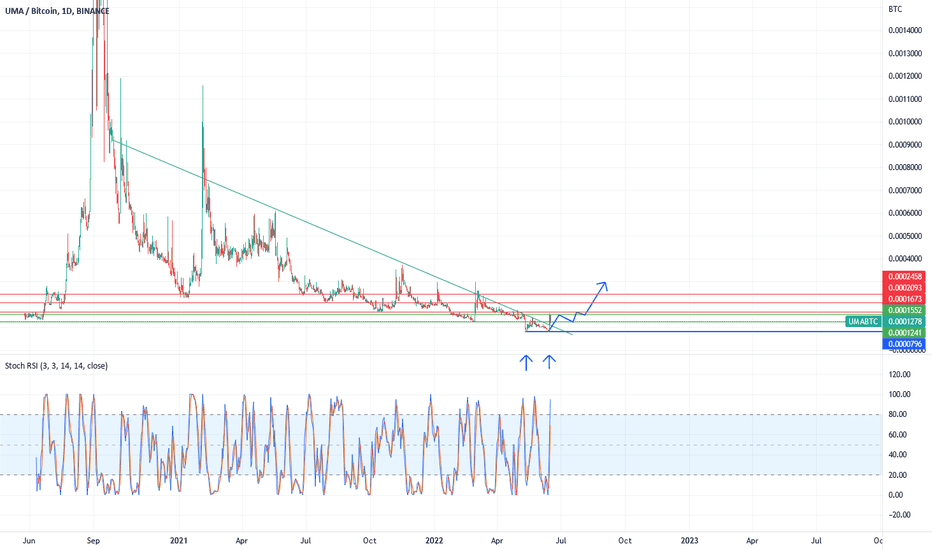Click the 0.0010000 price axis value

click(905, 122)
